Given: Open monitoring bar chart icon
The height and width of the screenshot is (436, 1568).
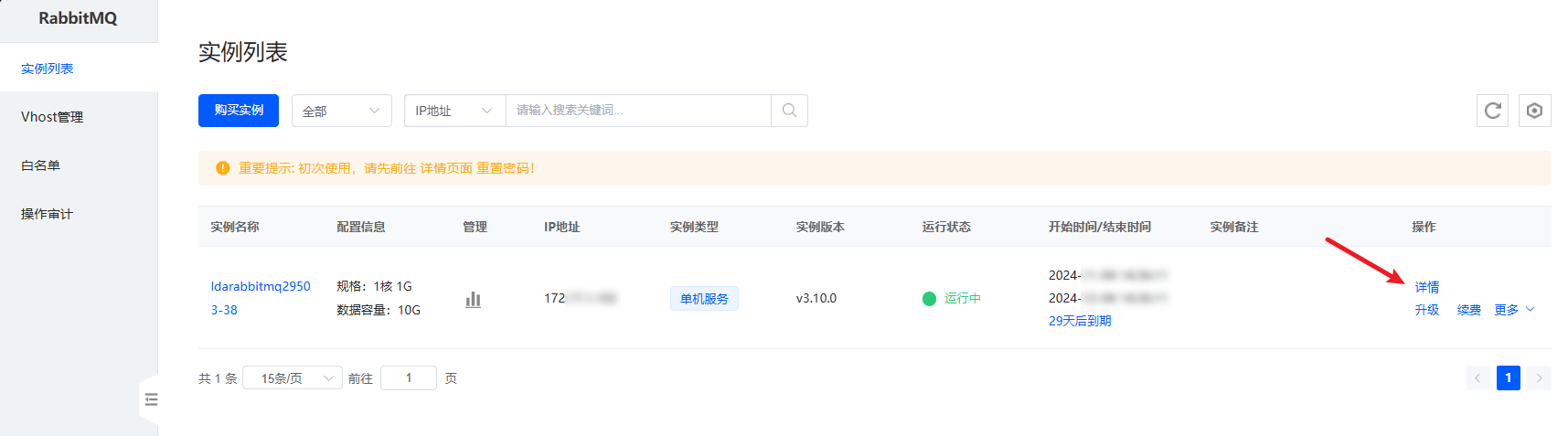Looking at the screenshot, I should pos(473,299).
